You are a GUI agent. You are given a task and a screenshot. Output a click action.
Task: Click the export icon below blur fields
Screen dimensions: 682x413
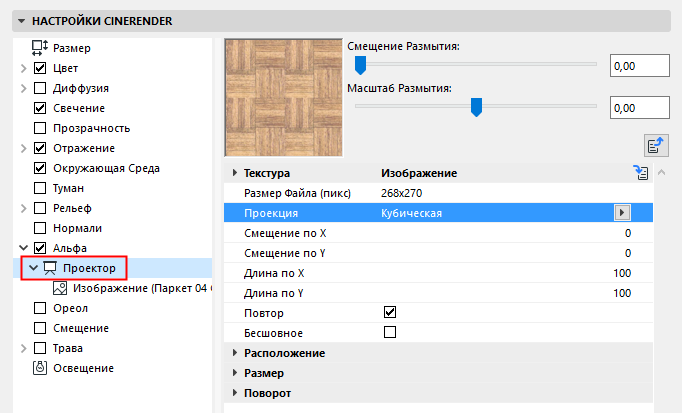click(x=656, y=146)
